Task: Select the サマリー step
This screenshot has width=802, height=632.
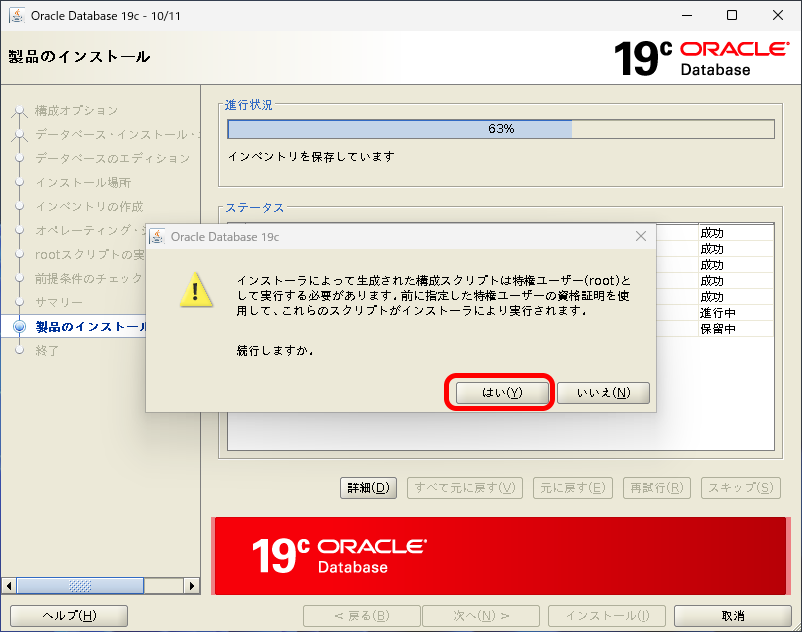Action: [58, 302]
